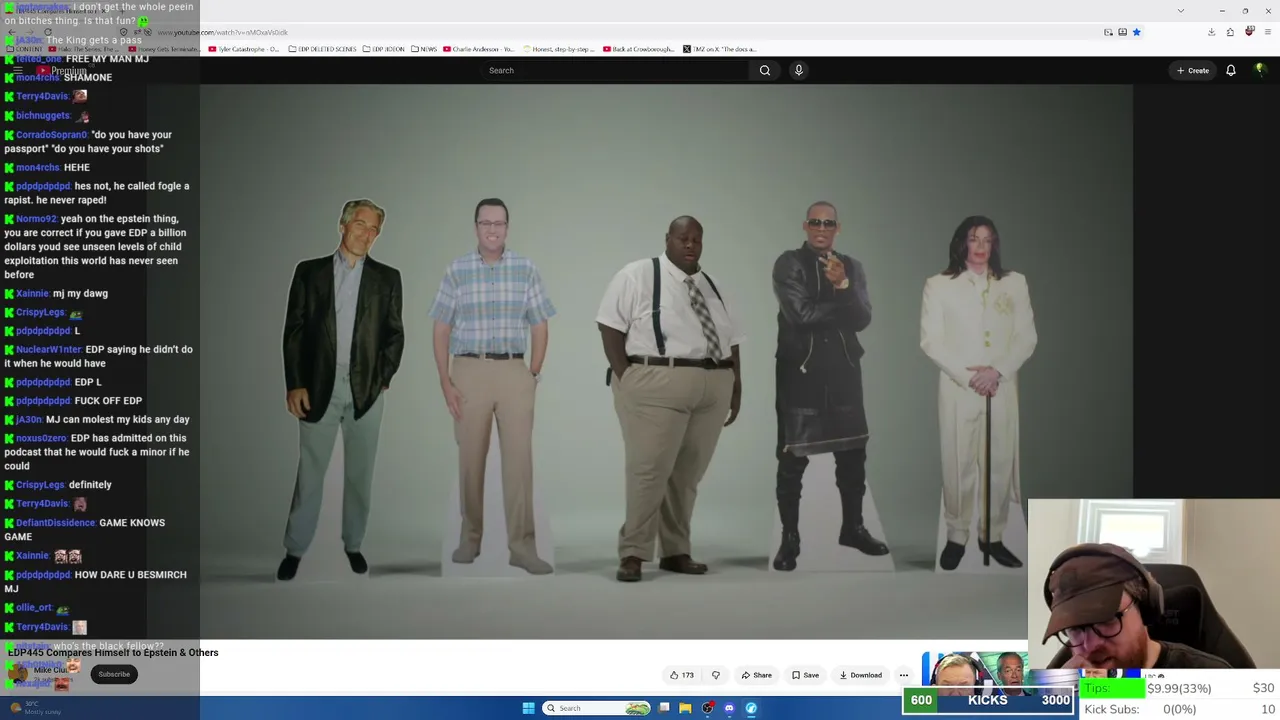Click the video title 'EDP445 Compares Himself to Epstein & Others'
Viewport: 1280px width, 720px height.
(113, 653)
